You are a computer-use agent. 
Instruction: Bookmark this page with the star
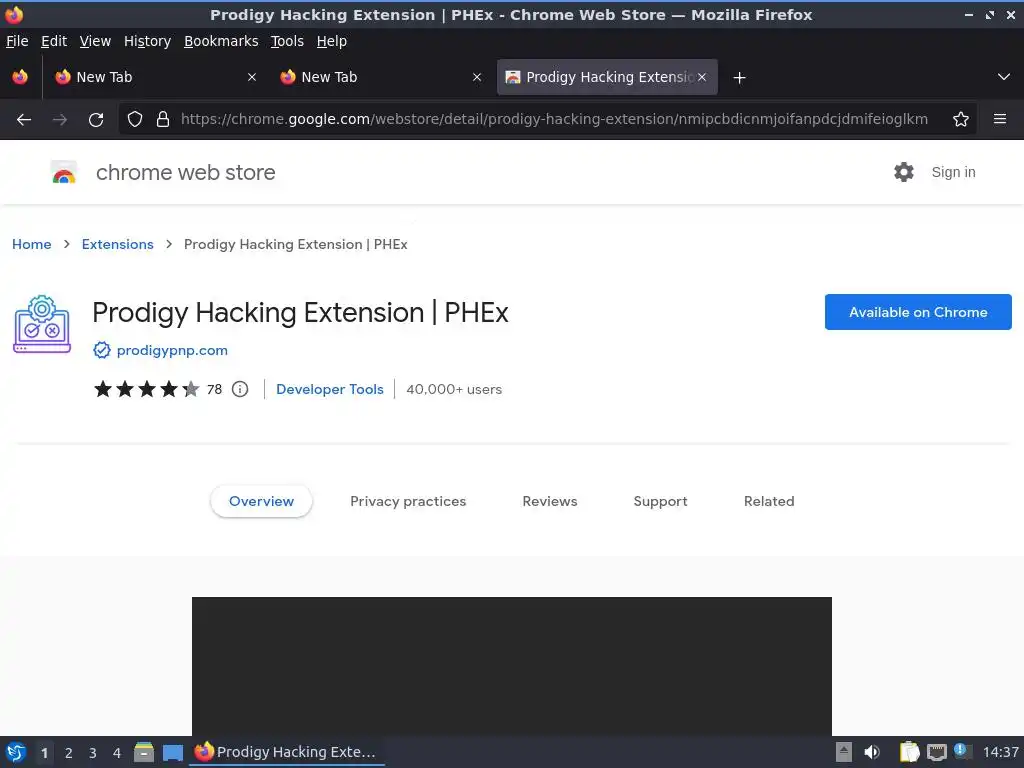pos(961,119)
